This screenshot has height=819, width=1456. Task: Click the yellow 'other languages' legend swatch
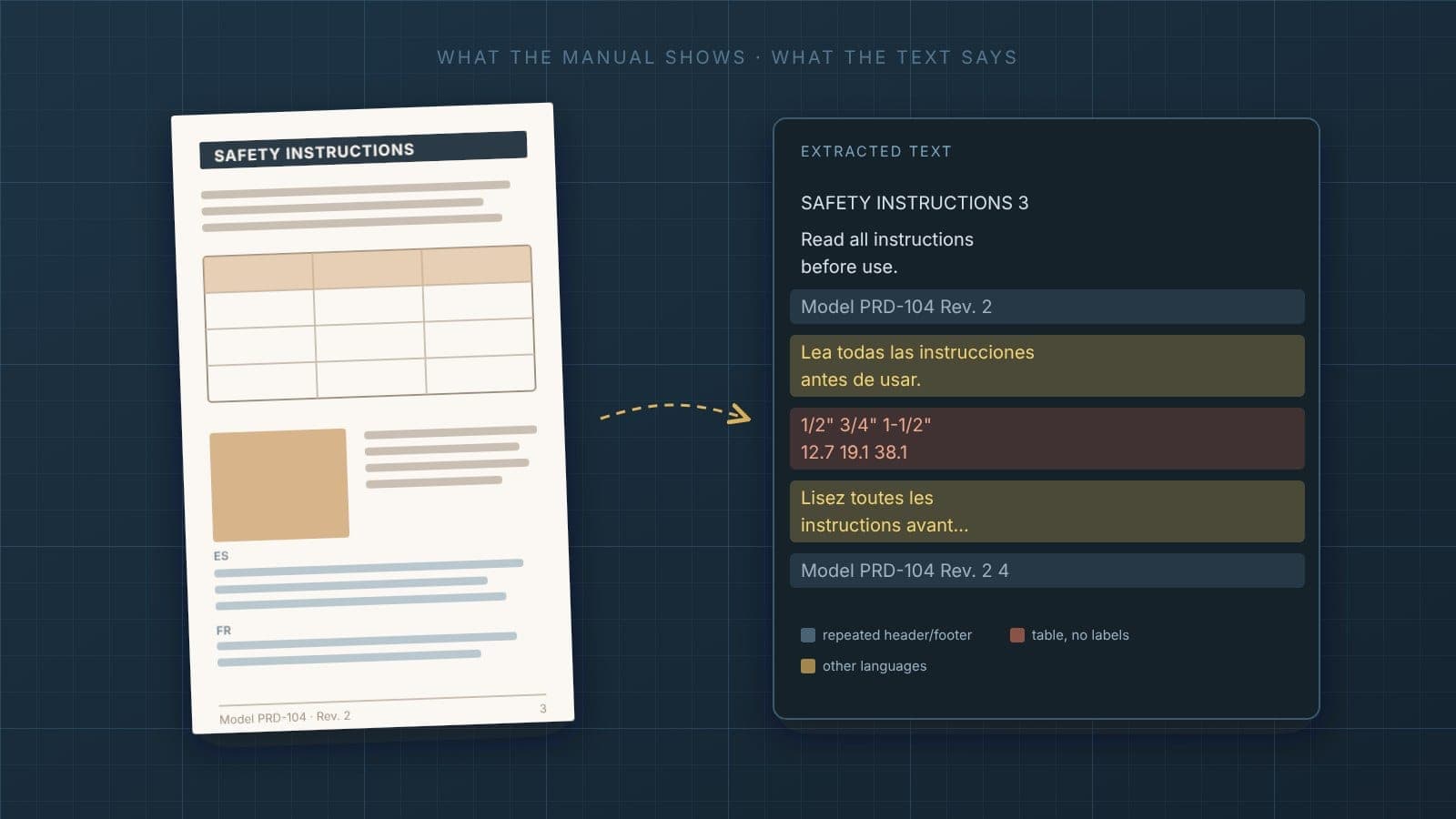(808, 666)
